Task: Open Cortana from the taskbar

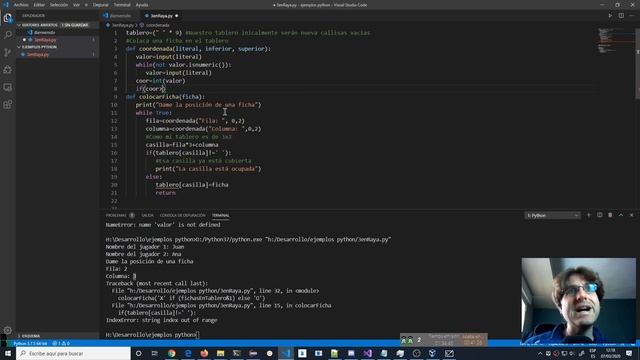Action: point(138,353)
